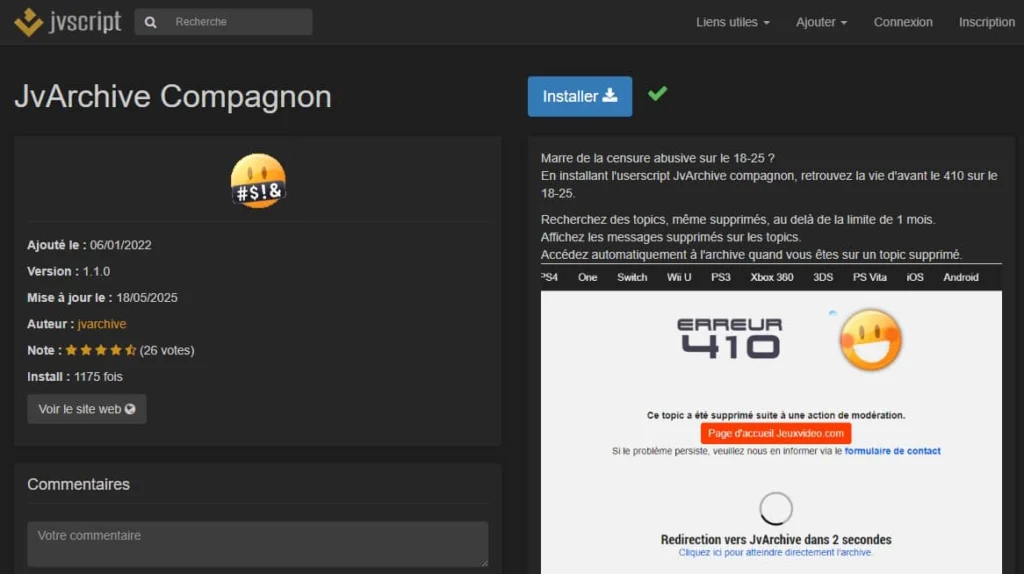The height and width of the screenshot is (574, 1024).
Task: Click into the Votre commentaire text box
Action: pyautogui.click(x=257, y=544)
